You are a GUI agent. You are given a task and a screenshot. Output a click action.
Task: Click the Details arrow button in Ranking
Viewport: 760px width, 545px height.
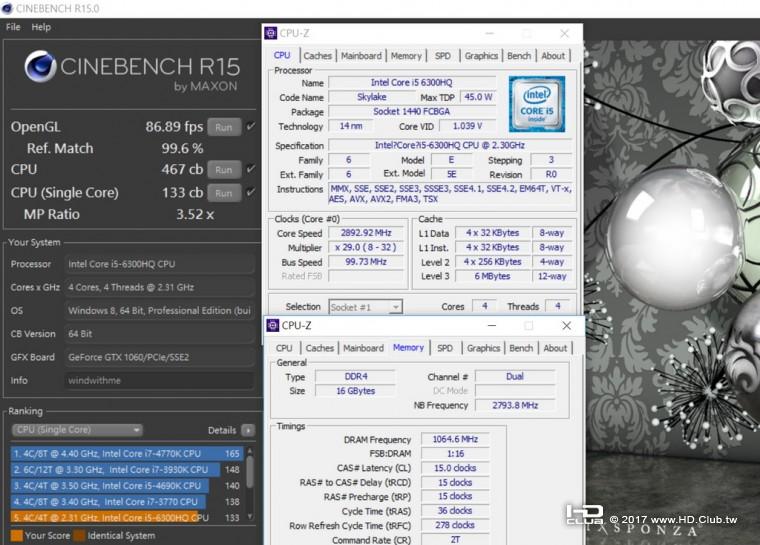247,430
